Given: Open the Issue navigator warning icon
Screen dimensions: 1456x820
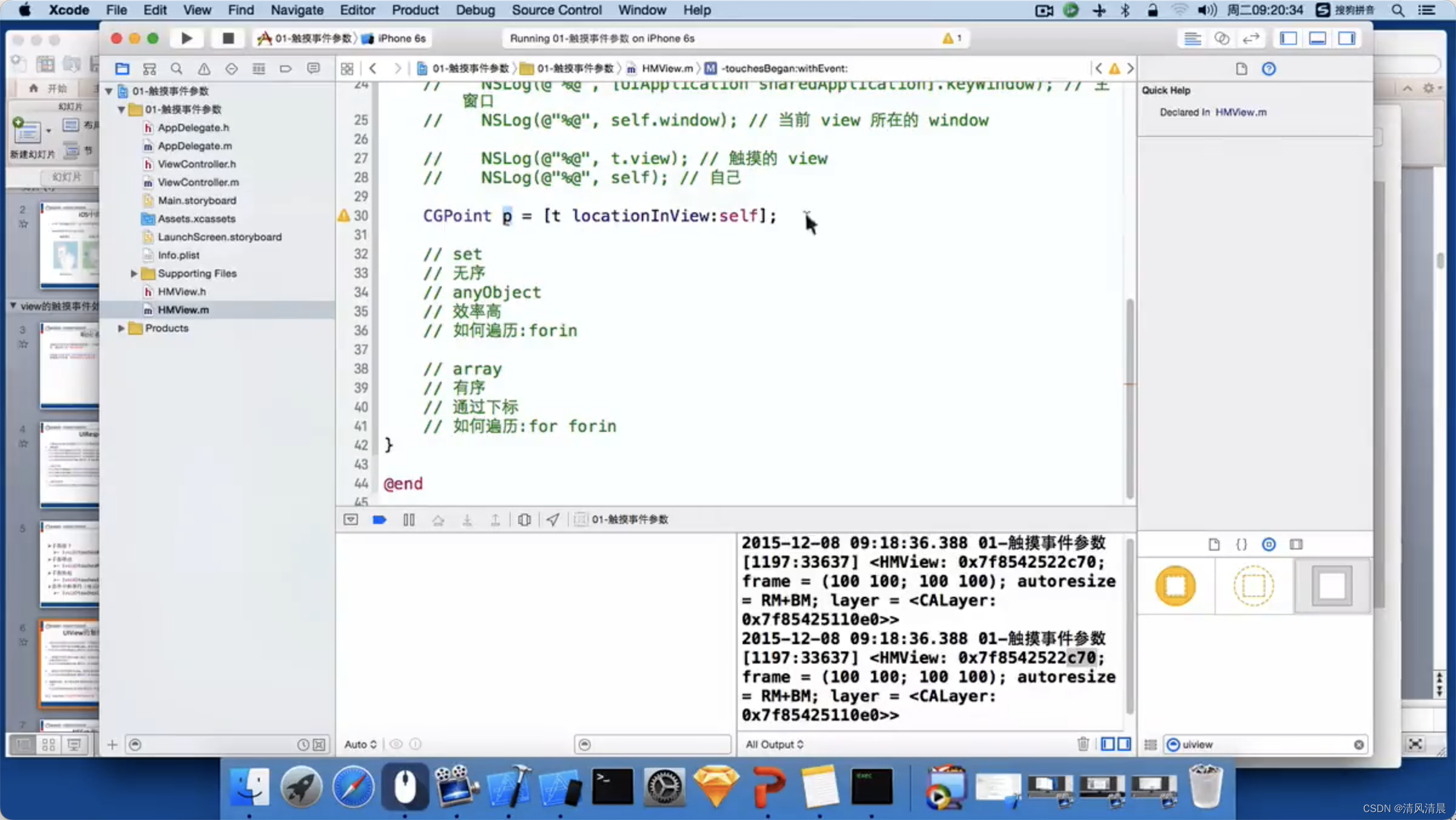Looking at the screenshot, I should click(204, 69).
